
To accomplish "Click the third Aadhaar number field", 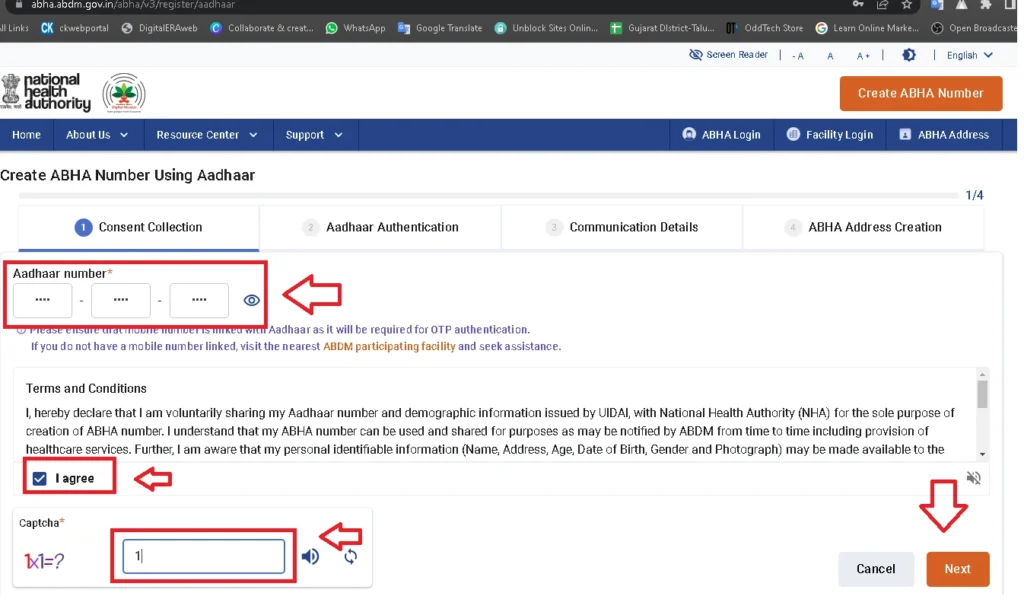I will coord(199,300).
